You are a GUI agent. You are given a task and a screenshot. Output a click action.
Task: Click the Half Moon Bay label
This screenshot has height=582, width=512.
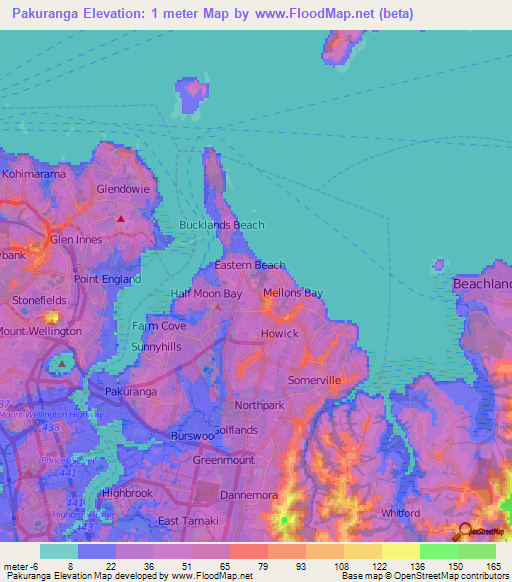[206, 294]
